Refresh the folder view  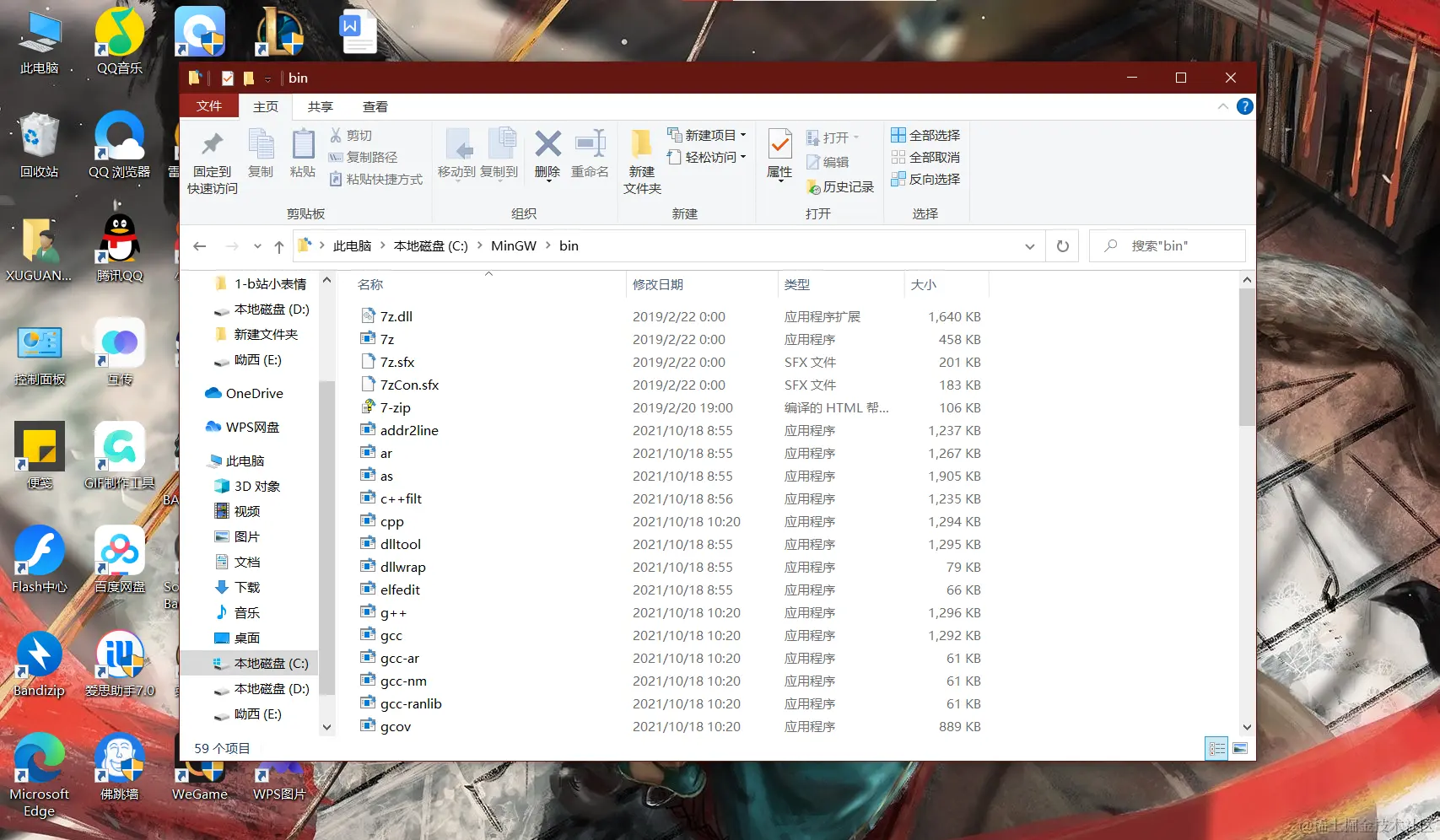[x=1062, y=245]
